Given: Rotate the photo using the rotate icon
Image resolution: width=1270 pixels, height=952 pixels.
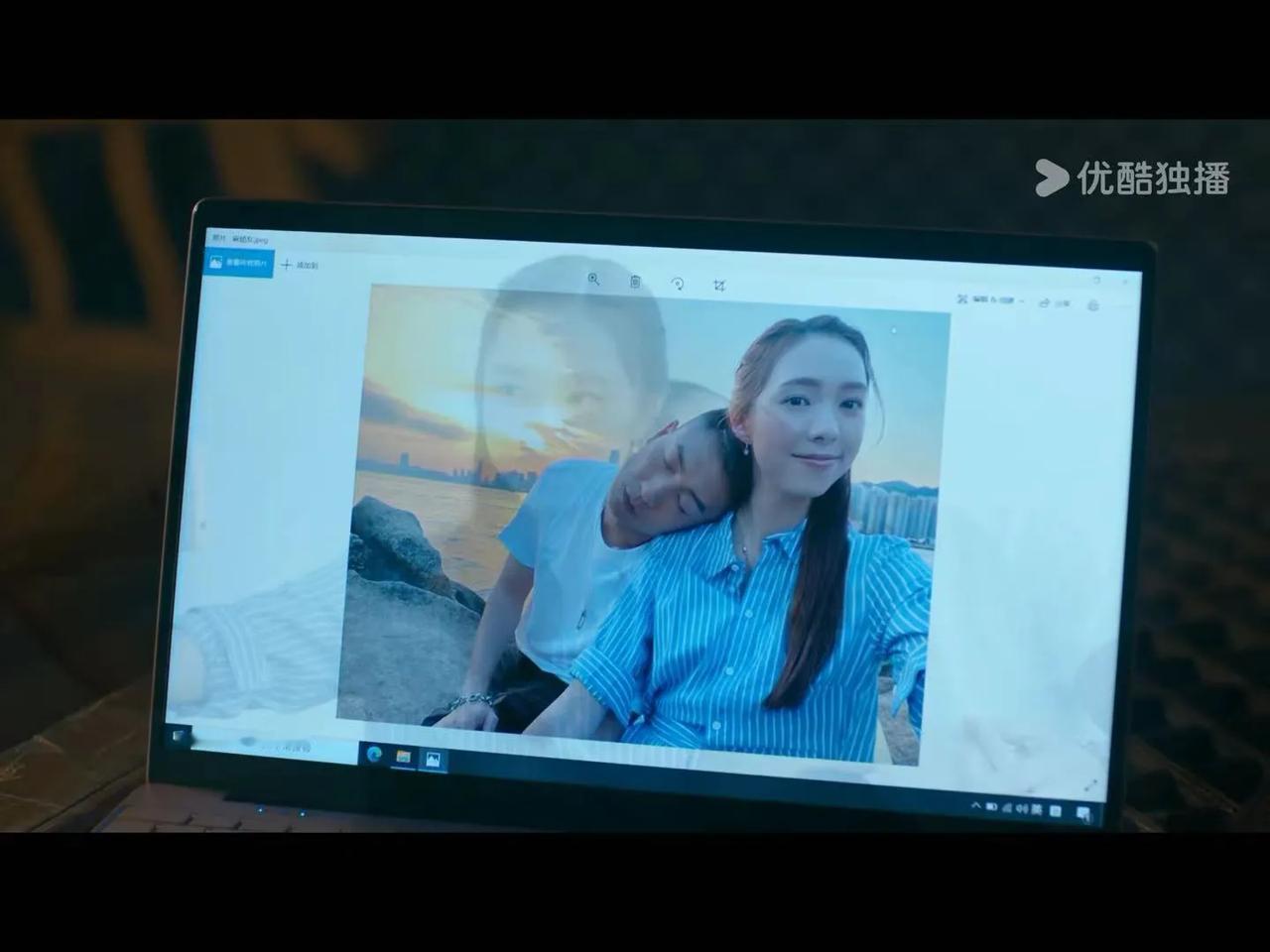Looking at the screenshot, I should coord(678,284).
